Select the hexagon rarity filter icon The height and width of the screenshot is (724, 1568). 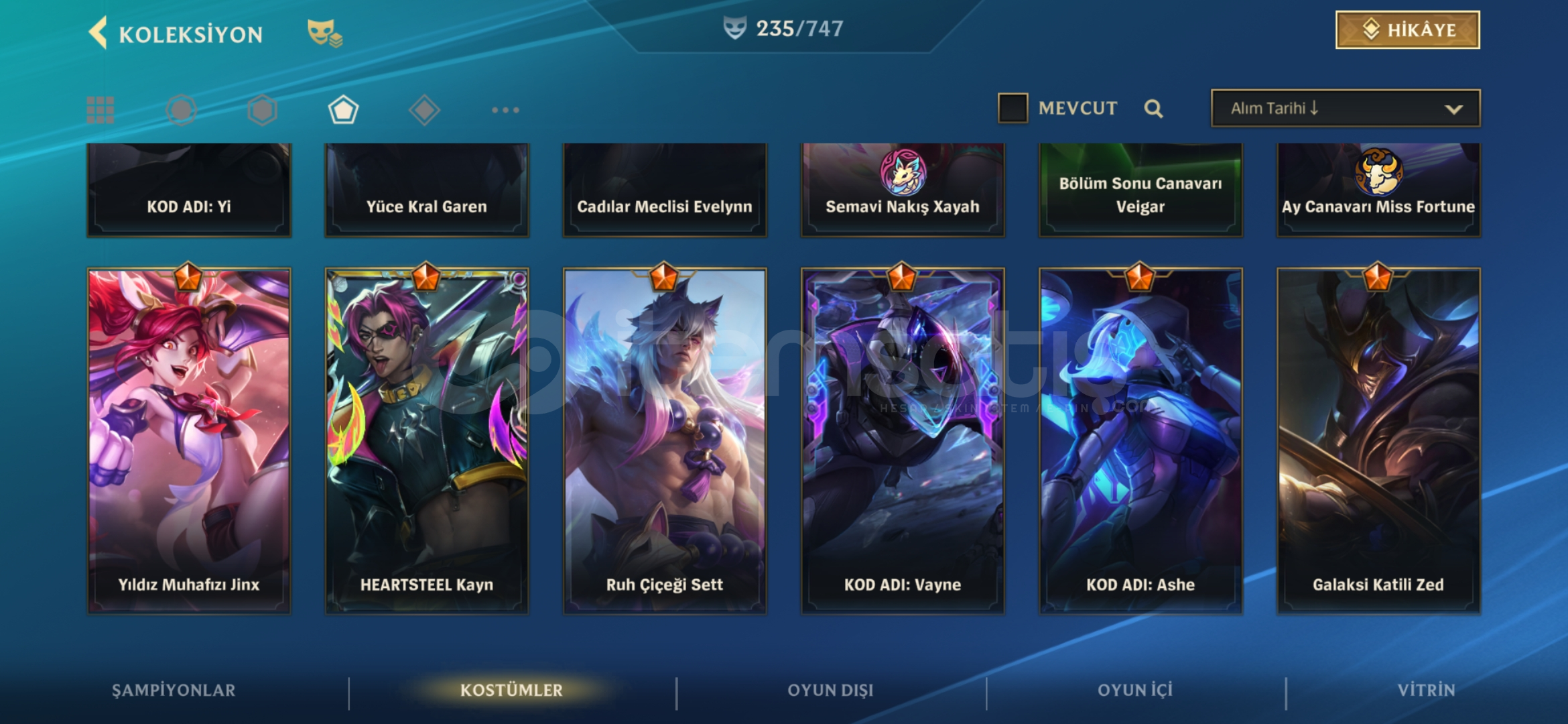pyautogui.click(x=262, y=110)
